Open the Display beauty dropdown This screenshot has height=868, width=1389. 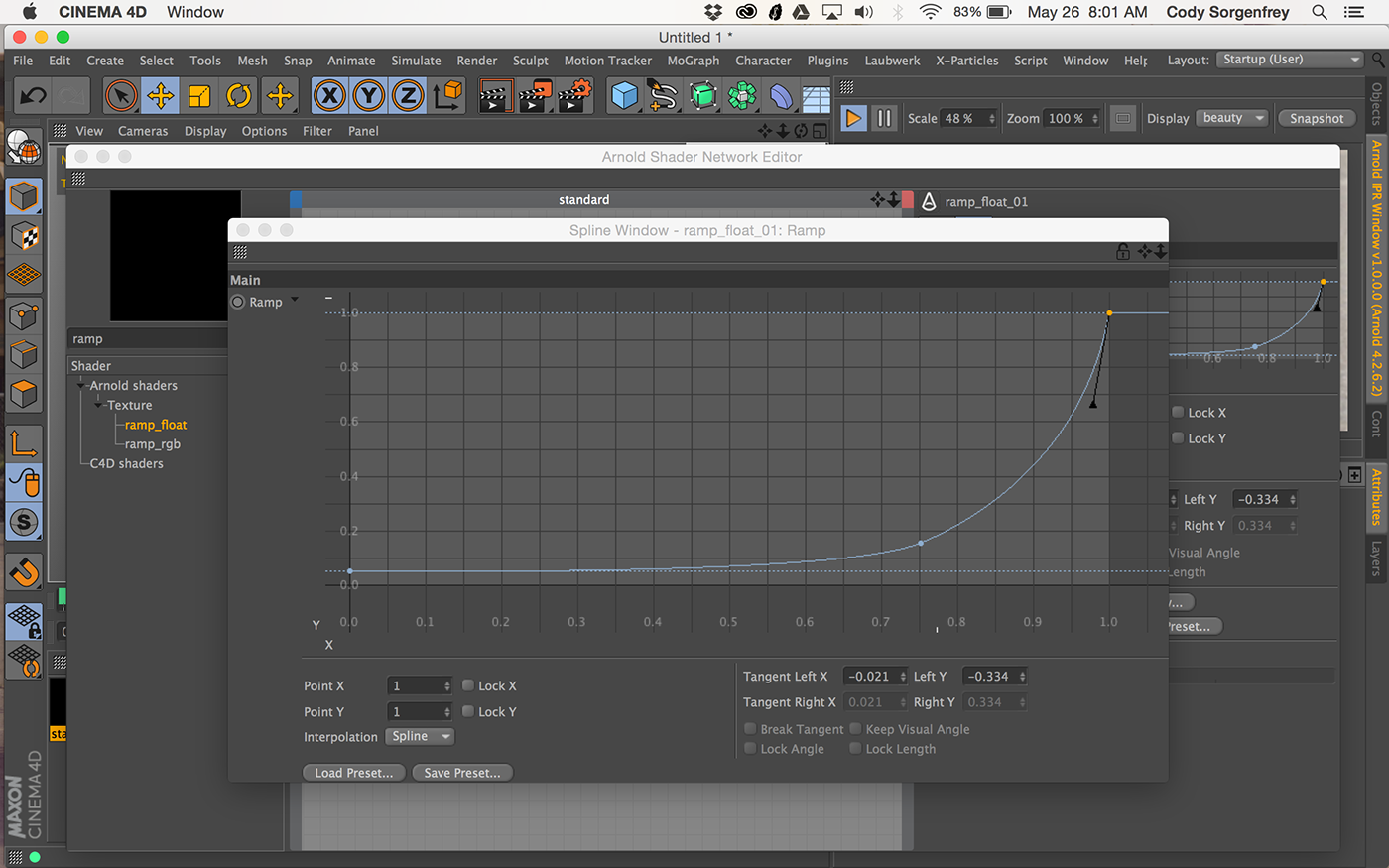tap(1232, 118)
